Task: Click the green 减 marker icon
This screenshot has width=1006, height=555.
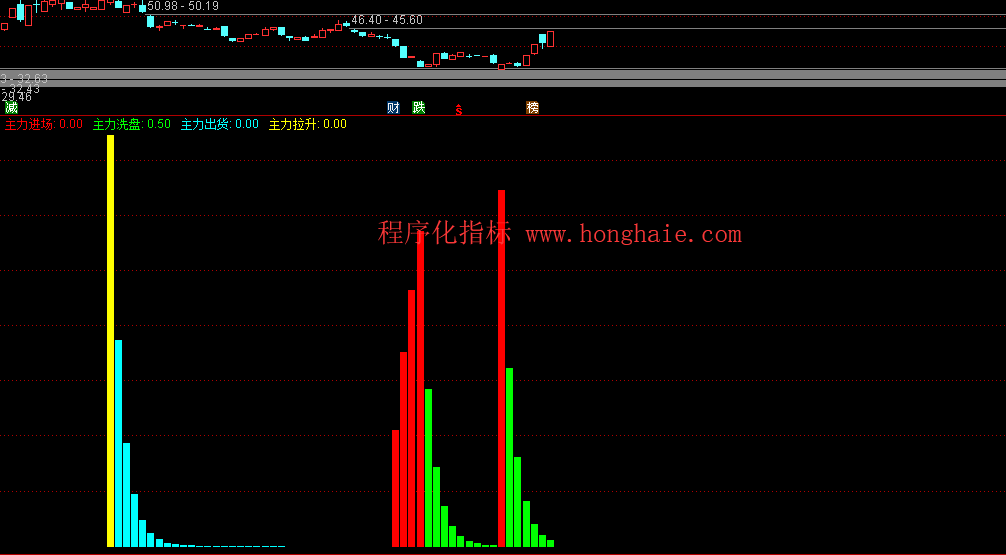Action: pos(11,108)
